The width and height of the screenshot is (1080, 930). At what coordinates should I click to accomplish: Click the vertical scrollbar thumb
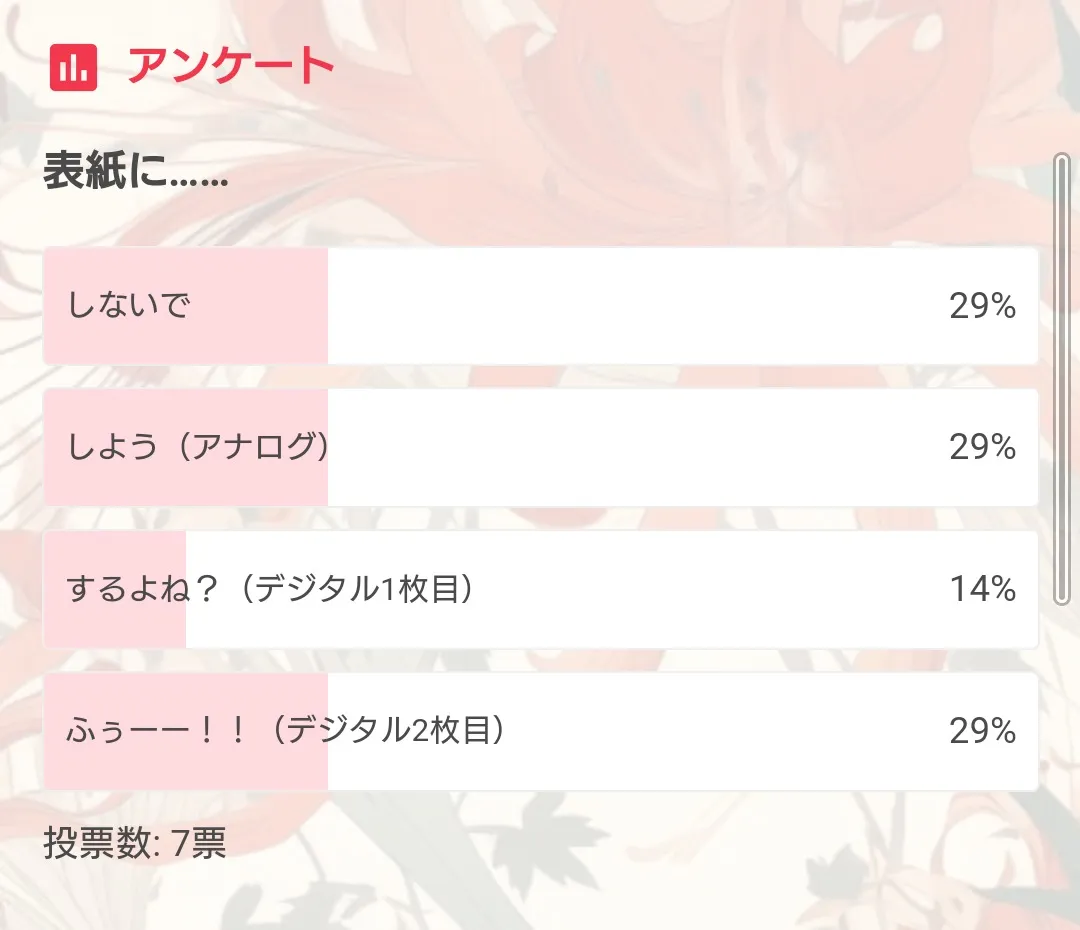1062,378
